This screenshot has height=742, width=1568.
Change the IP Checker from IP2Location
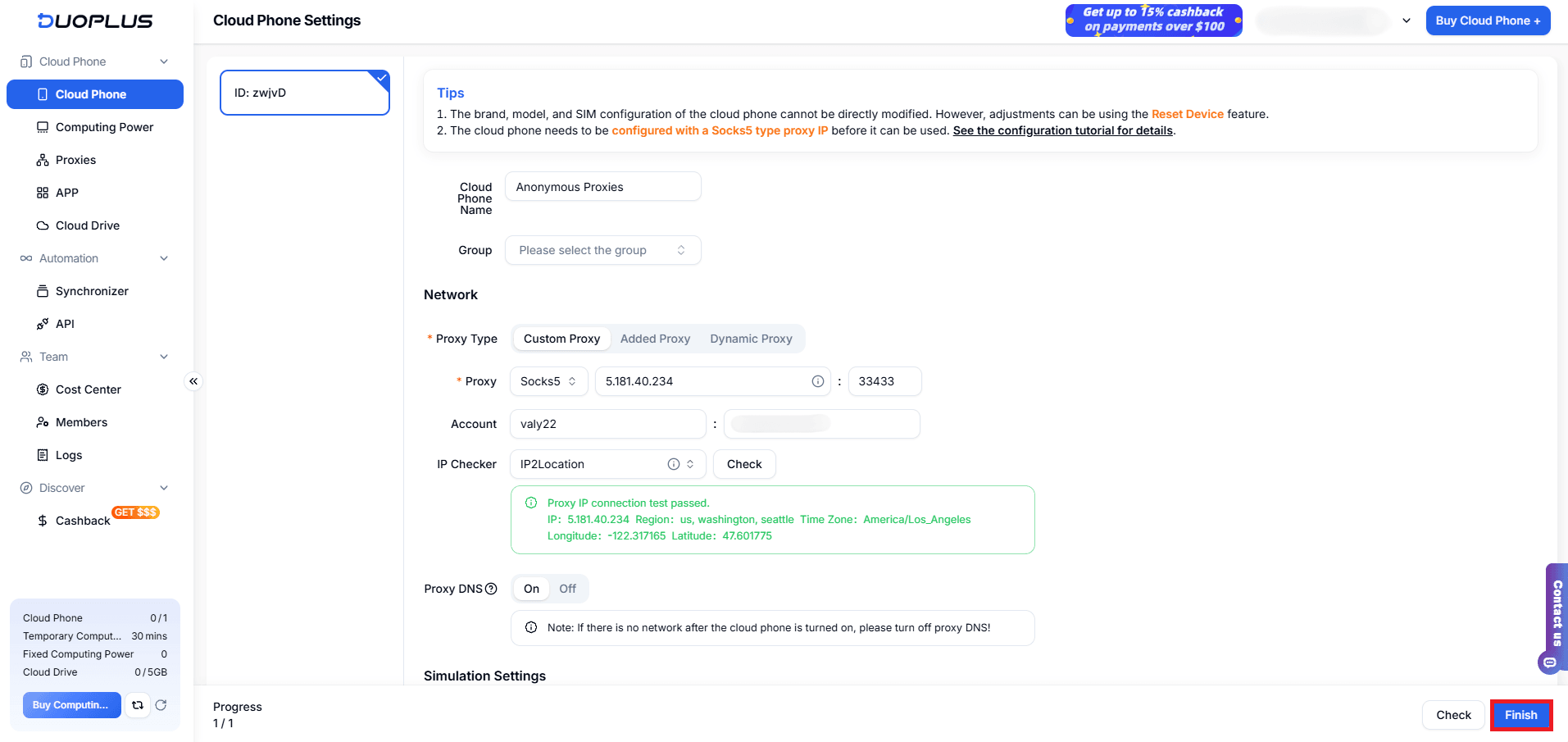[x=607, y=464]
